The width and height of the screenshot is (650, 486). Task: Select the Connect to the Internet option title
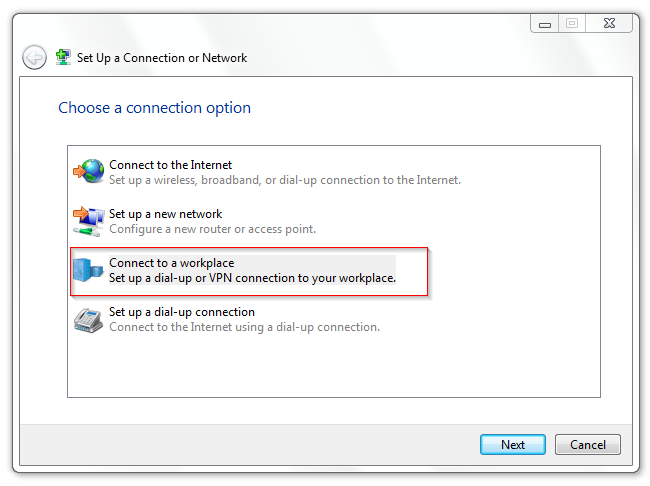tap(170, 165)
